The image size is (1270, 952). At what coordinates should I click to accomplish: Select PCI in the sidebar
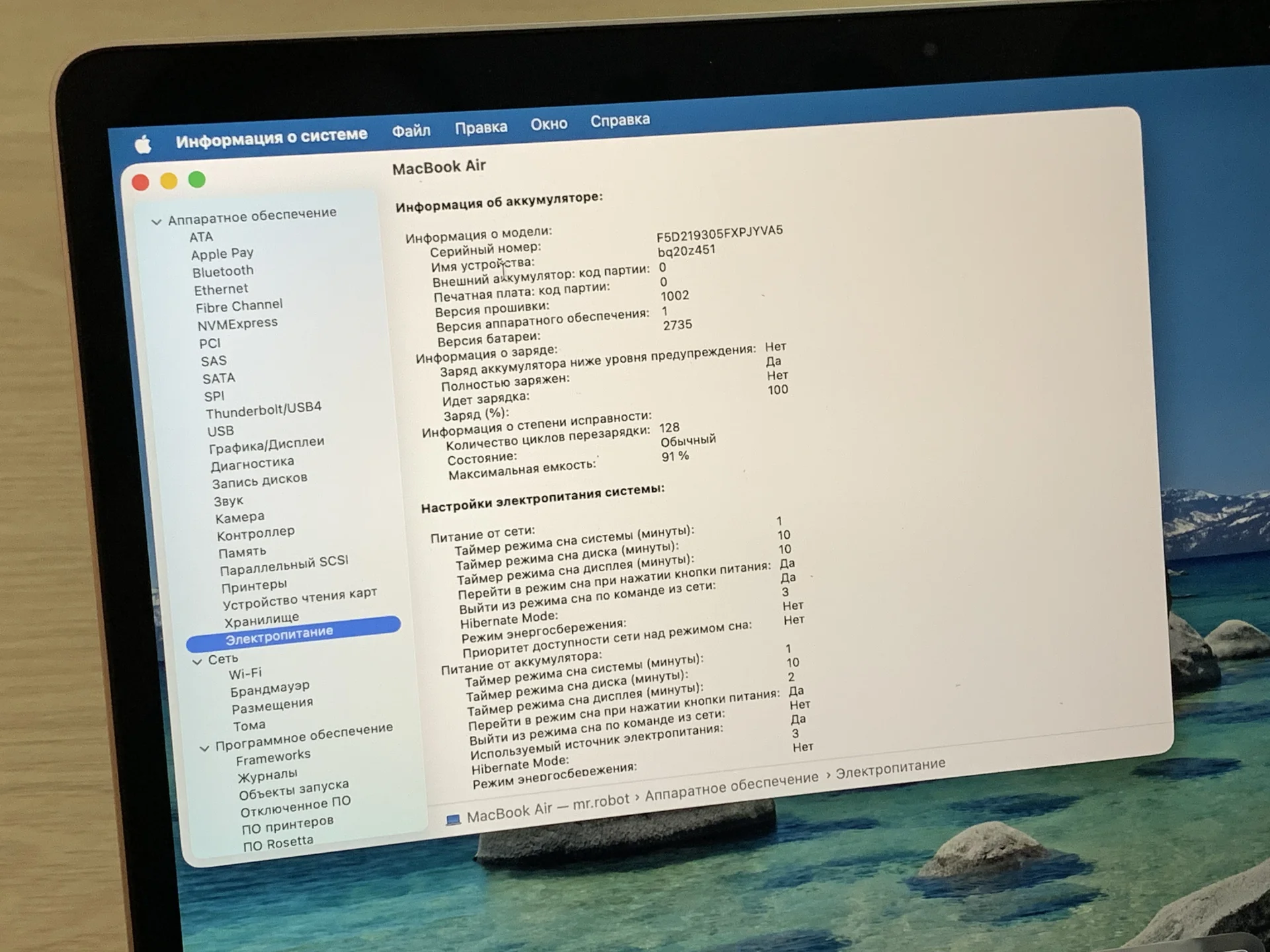(x=210, y=343)
